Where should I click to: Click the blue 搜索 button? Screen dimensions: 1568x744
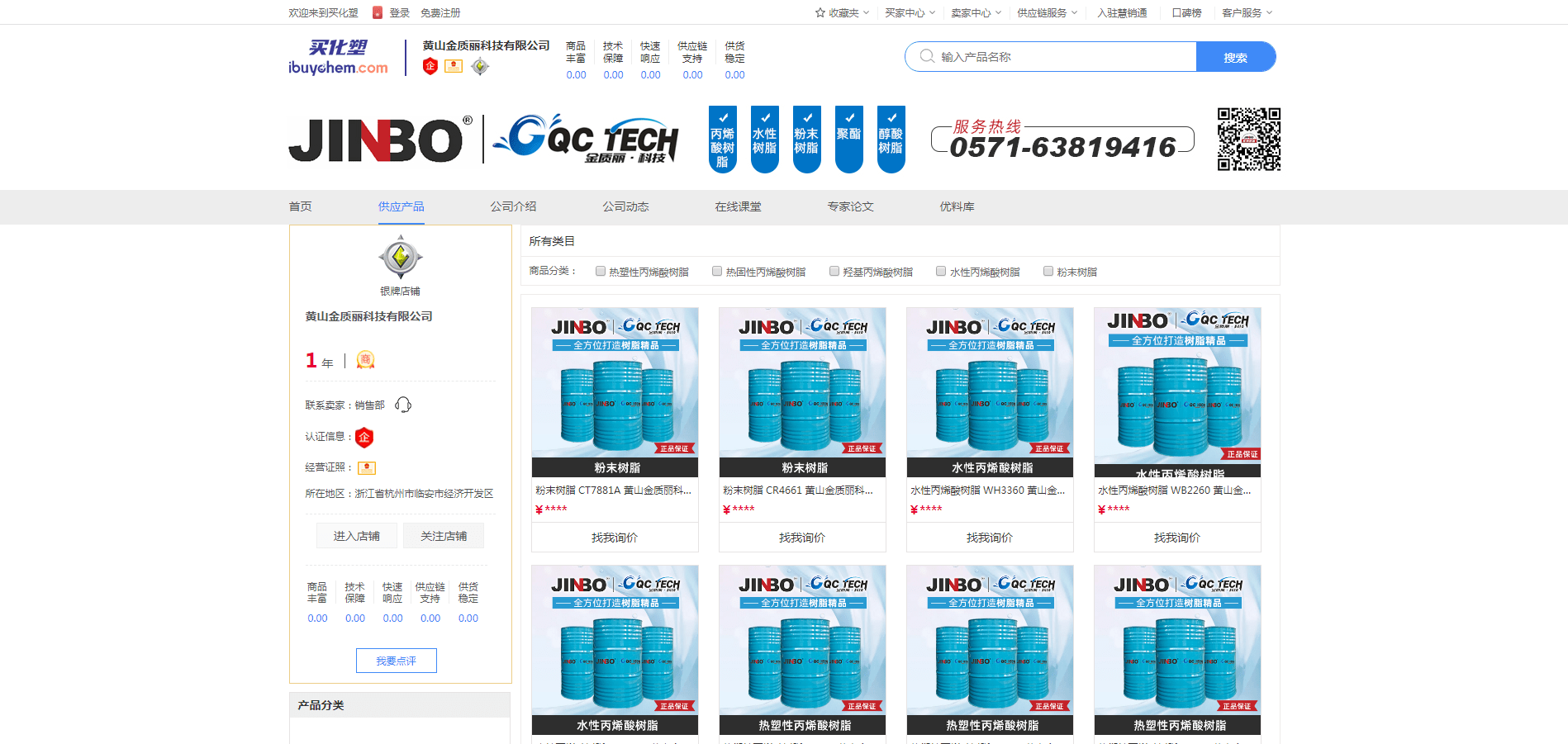1236,57
